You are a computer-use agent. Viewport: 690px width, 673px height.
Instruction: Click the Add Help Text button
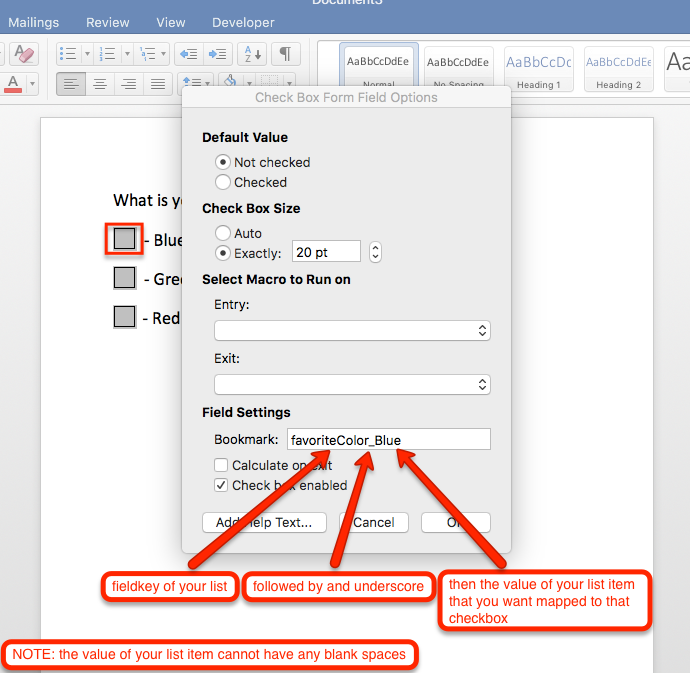coord(264,522)
